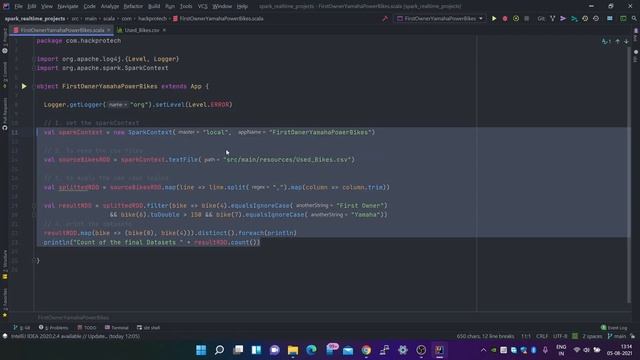Open the Commit tool window sidebar button

[x=5, y=76]
